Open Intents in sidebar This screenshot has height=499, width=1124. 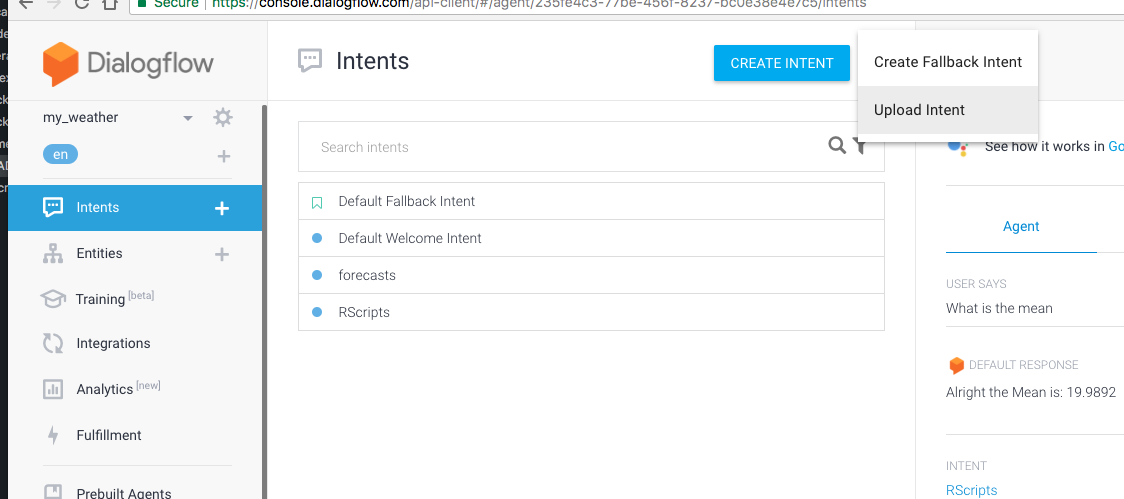pos(135,208)
